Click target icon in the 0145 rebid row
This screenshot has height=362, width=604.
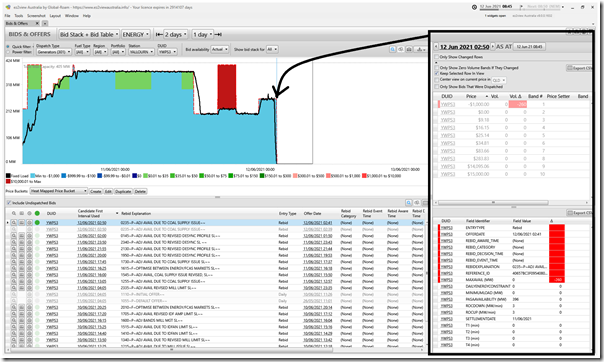coord(29,236)
